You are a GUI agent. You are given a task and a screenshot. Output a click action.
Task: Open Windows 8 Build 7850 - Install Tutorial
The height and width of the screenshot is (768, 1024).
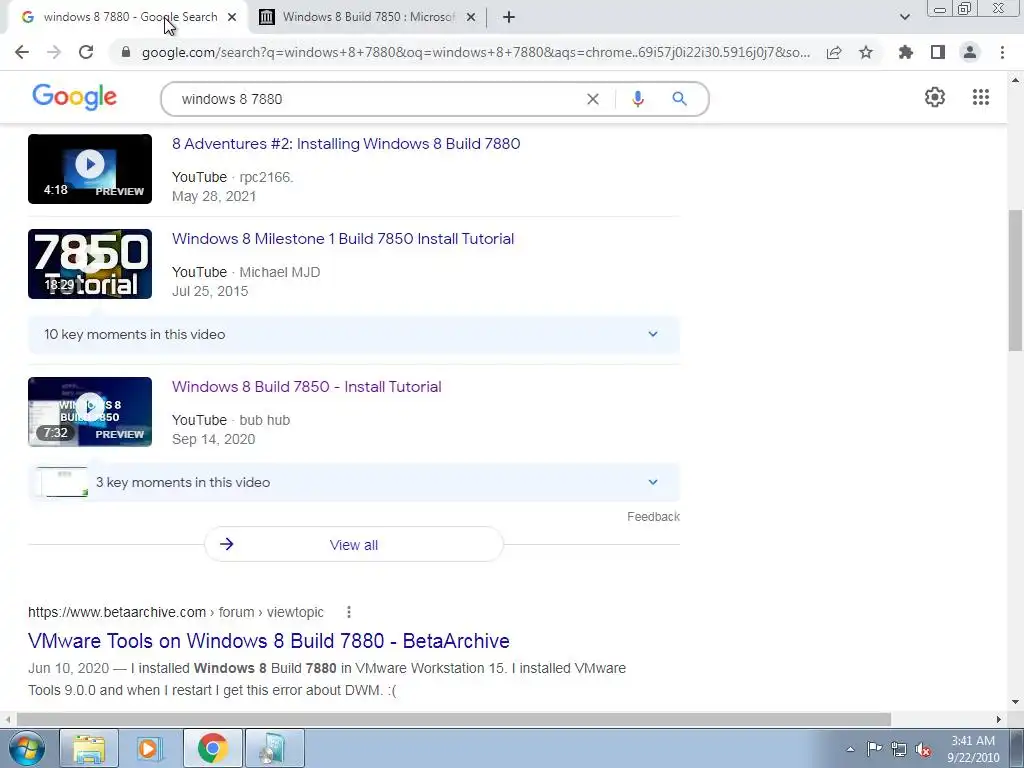[x=306, y=387]
